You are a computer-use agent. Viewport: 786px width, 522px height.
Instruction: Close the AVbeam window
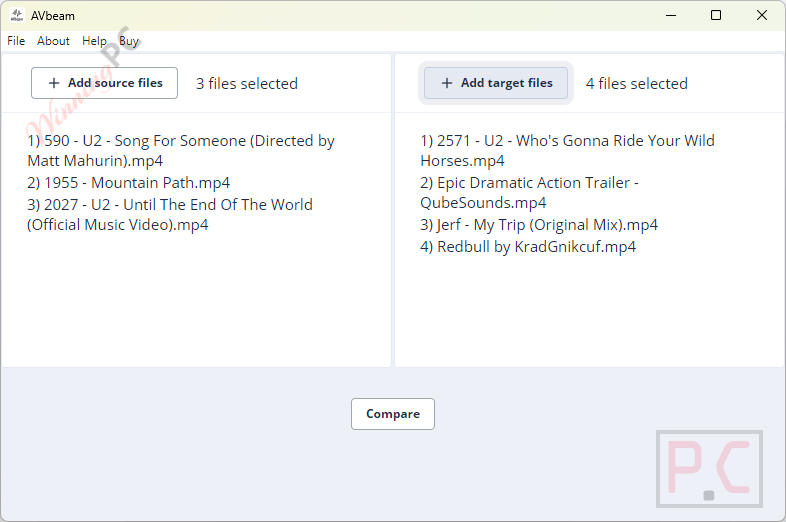pyautogui.click(x=761, y=16)
